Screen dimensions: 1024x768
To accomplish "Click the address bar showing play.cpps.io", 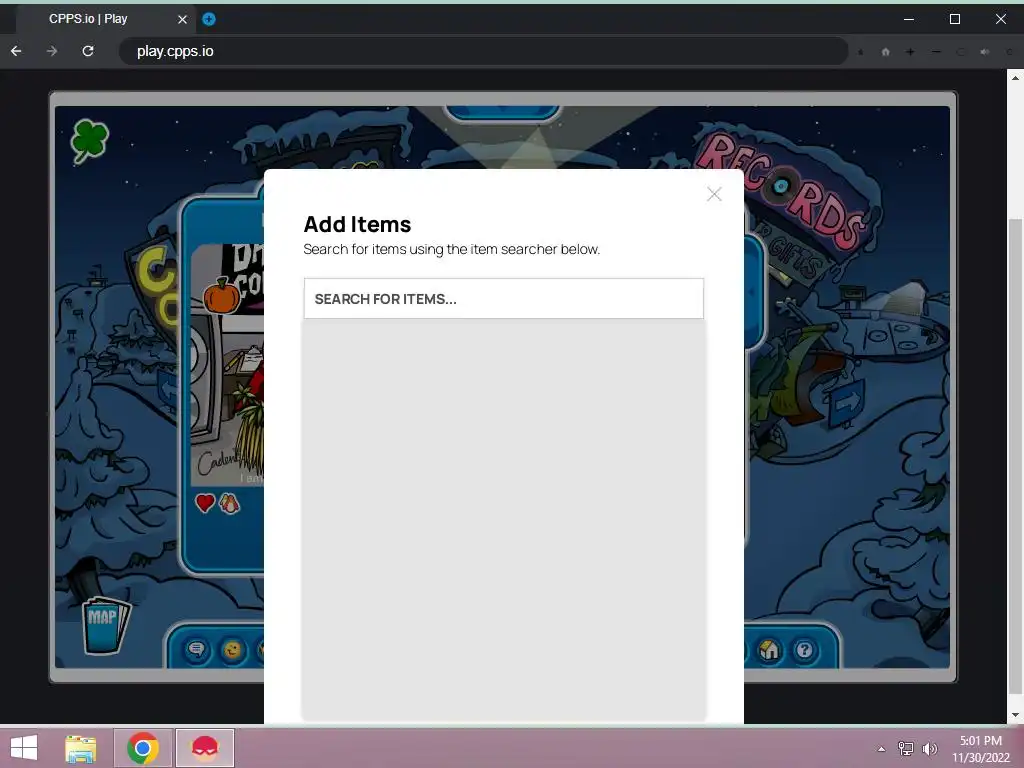I will (x=483, y=51).
